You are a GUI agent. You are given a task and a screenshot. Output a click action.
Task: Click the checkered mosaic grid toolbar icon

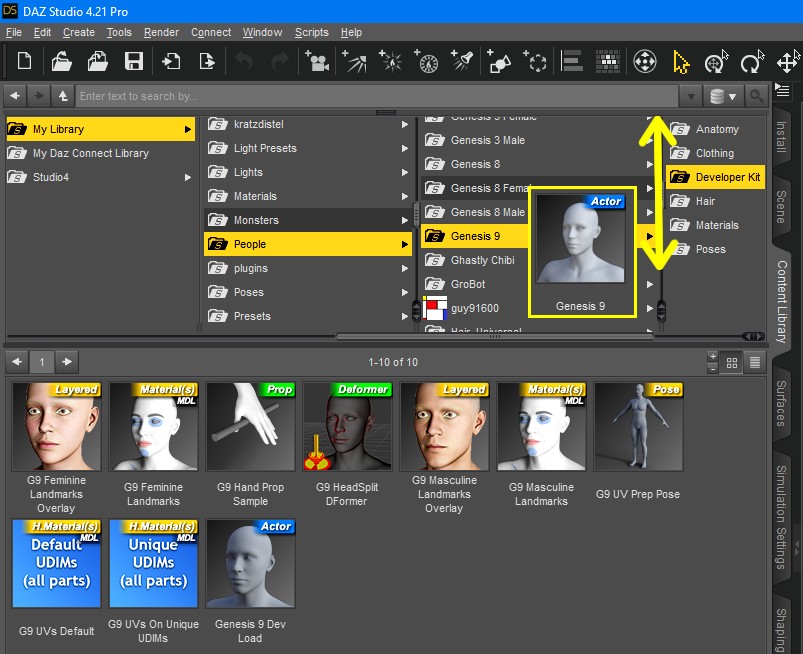click(x=608, y=62)
